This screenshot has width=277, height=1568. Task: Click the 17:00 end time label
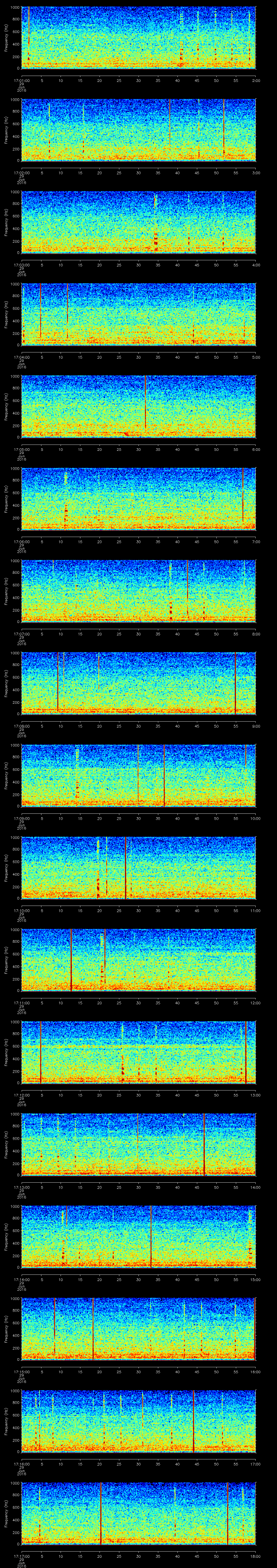[x=256, y=1464]
